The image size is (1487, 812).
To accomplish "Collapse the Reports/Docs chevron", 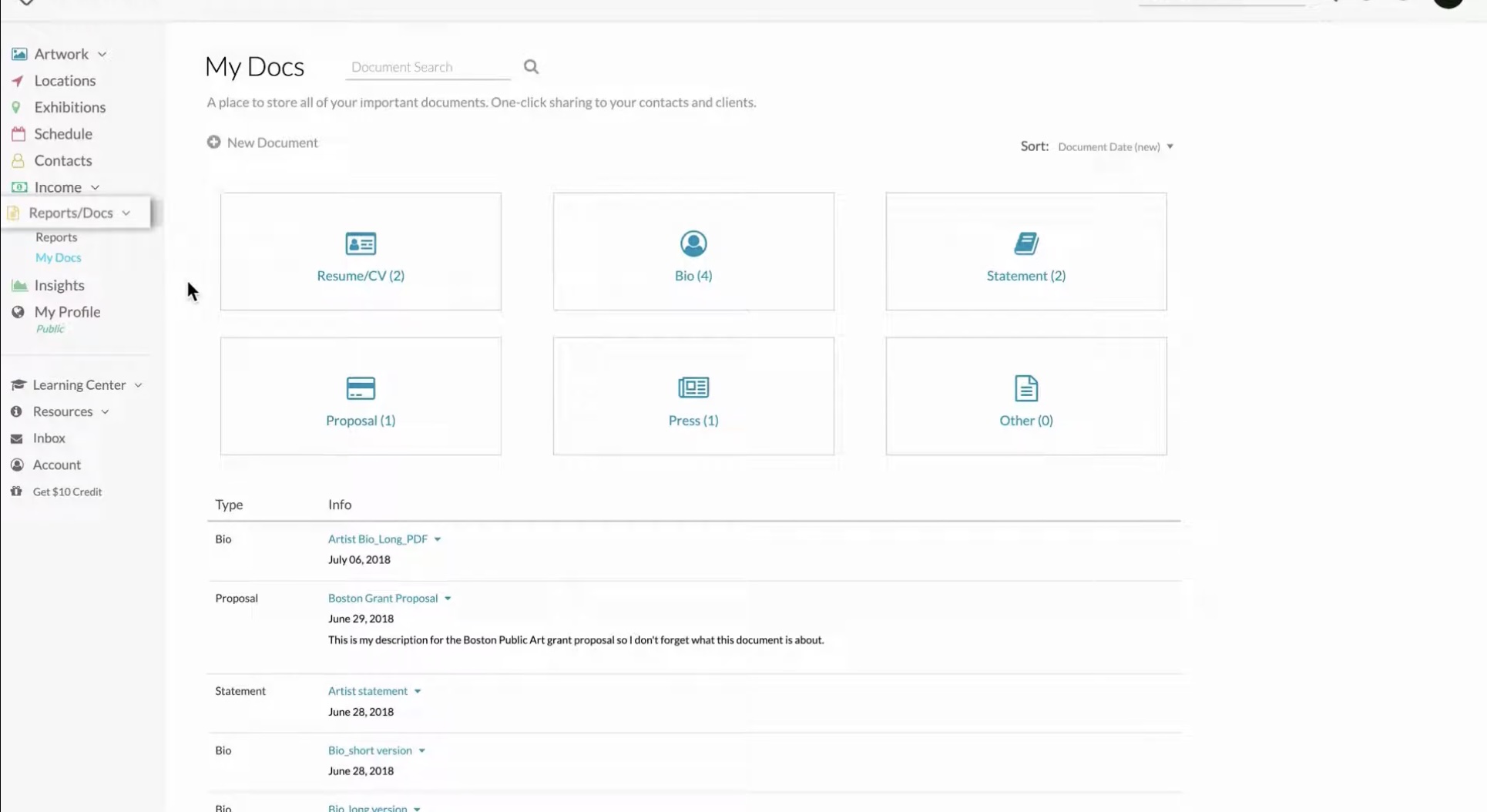I will click(126, 213).
